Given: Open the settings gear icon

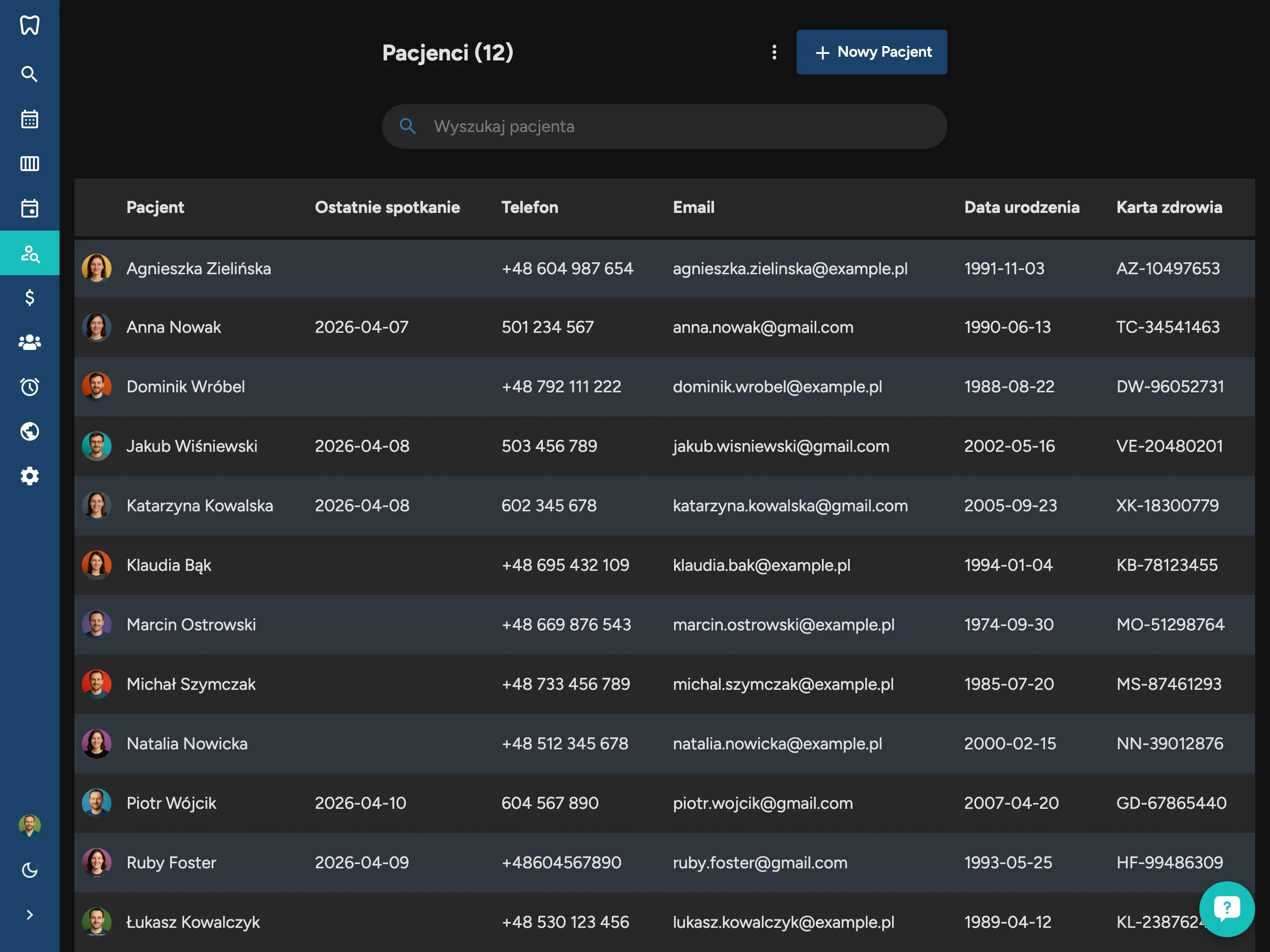Looking at the screenshot, I should tap(29, 476).
